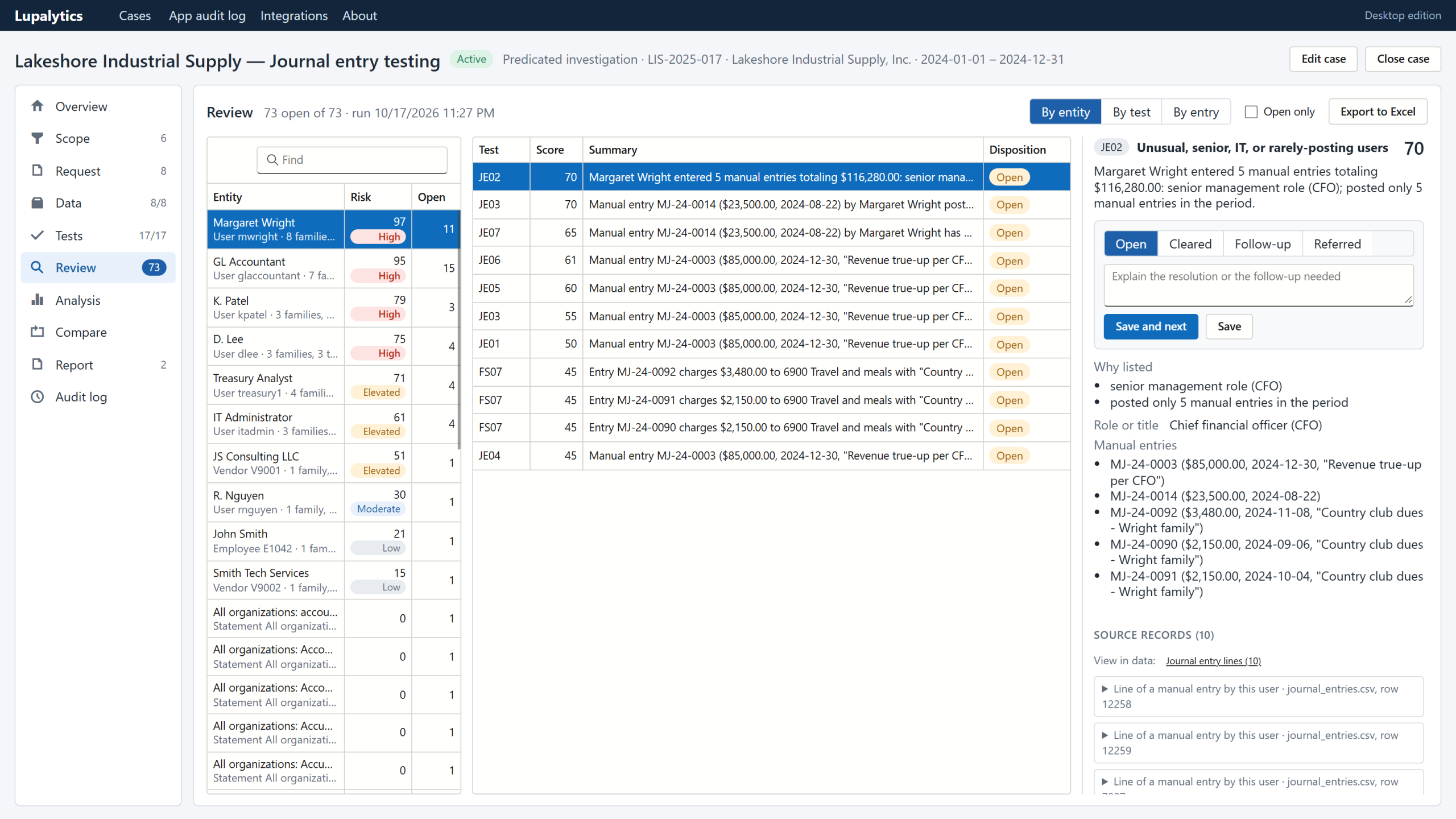The width and height of the screenshot is (1456, 819).
Task: Click the plain Save button
Action: coord(1229,326)
